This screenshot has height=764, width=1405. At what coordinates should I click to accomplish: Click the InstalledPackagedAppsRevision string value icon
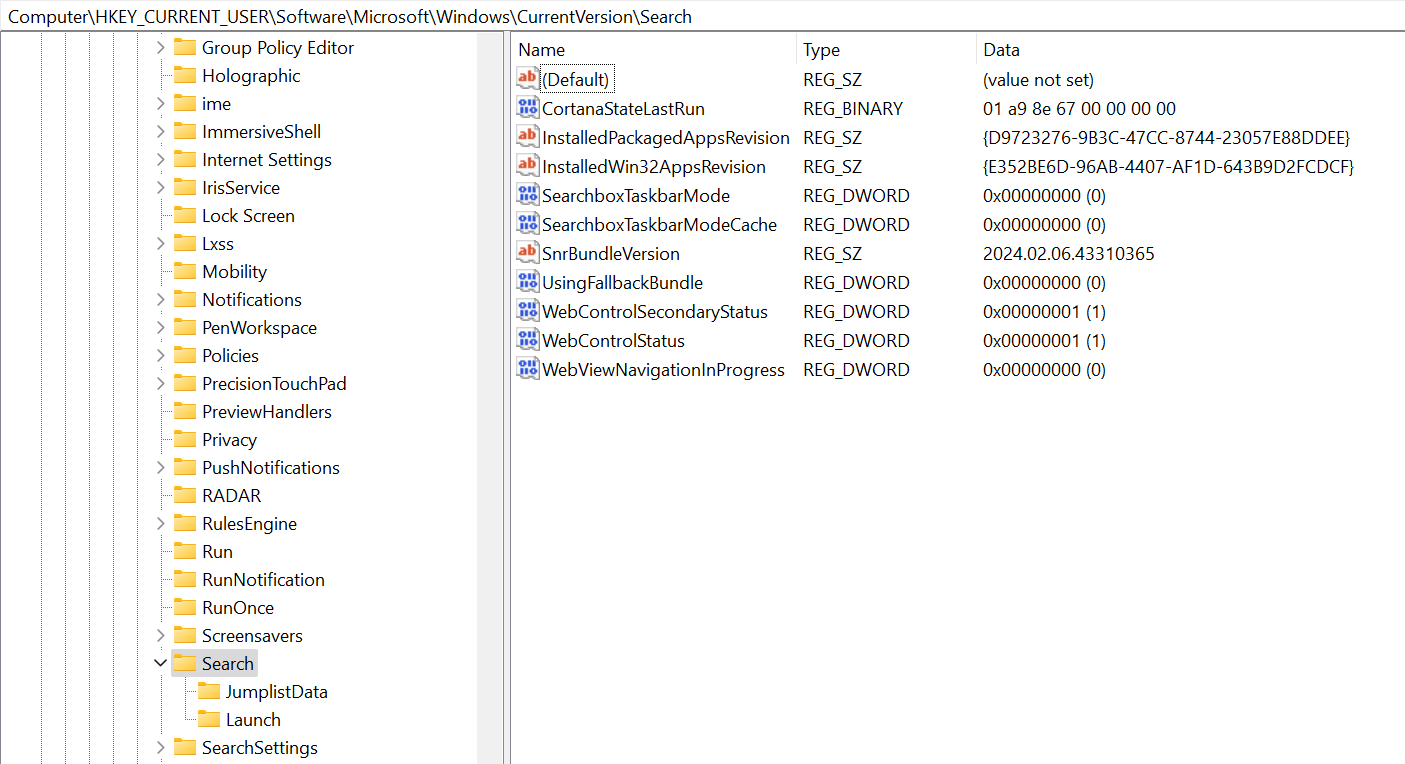[x=527, y=137]
